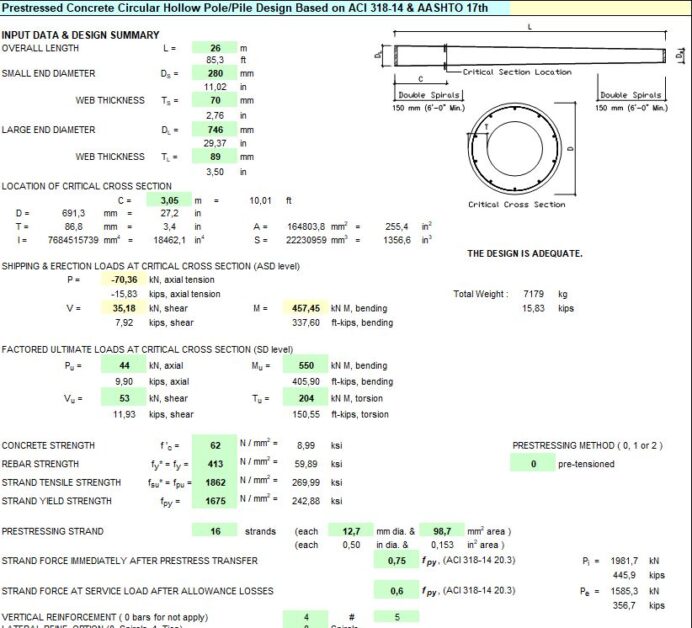This screenshot has width=692, height=628.
Task: Select the strand yield strength cell showing 1675
Action: 215,501
